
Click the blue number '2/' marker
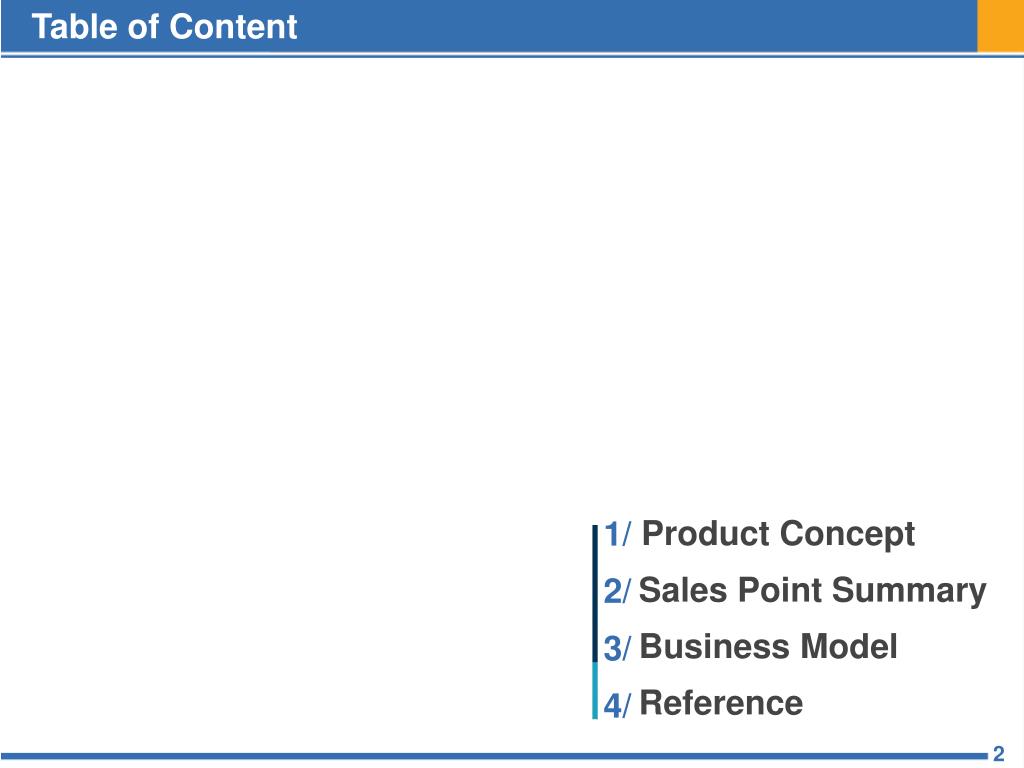tap(617, 591)
